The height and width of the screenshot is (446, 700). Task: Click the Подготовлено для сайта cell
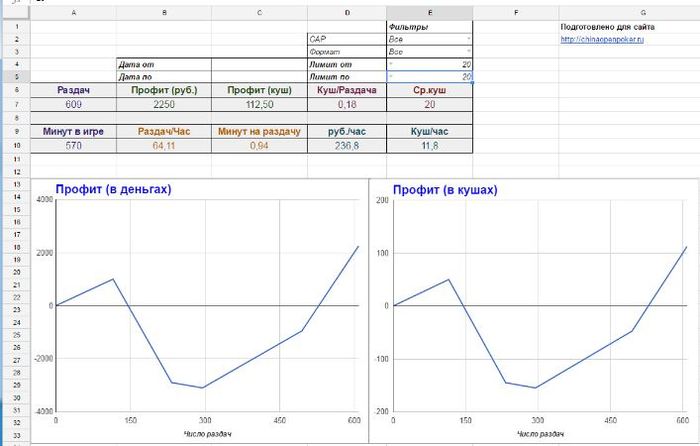pos(629,27)
